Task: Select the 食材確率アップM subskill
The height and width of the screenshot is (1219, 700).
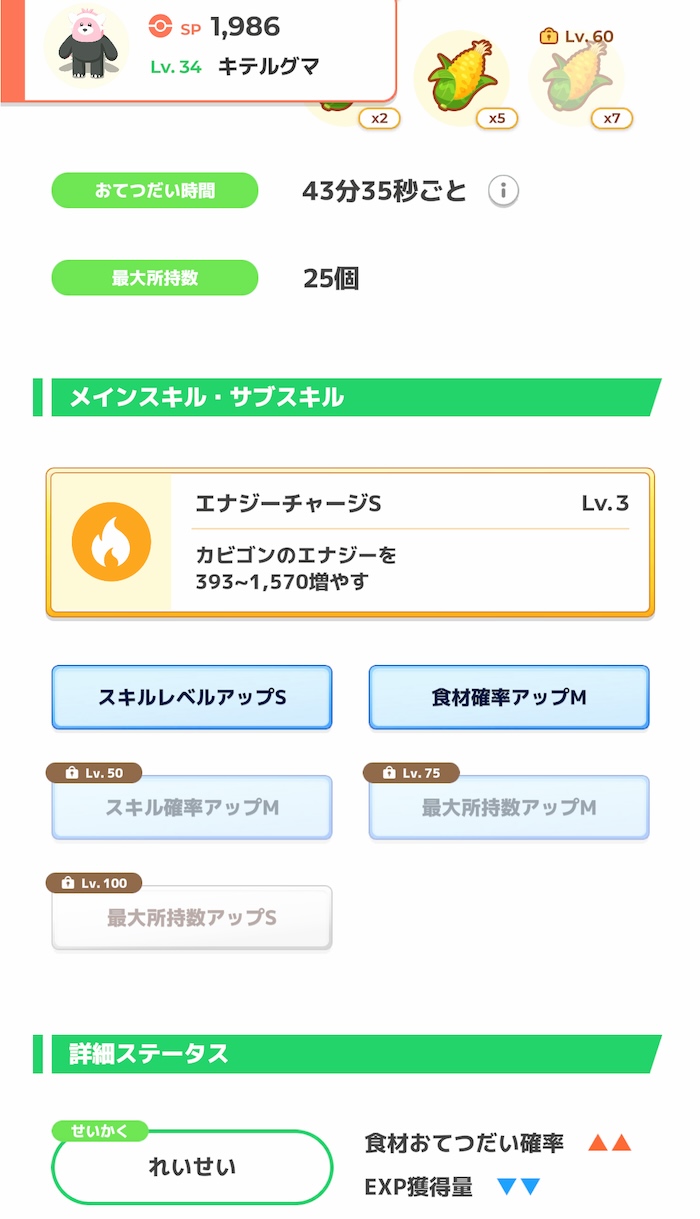Action: (508, 697)
